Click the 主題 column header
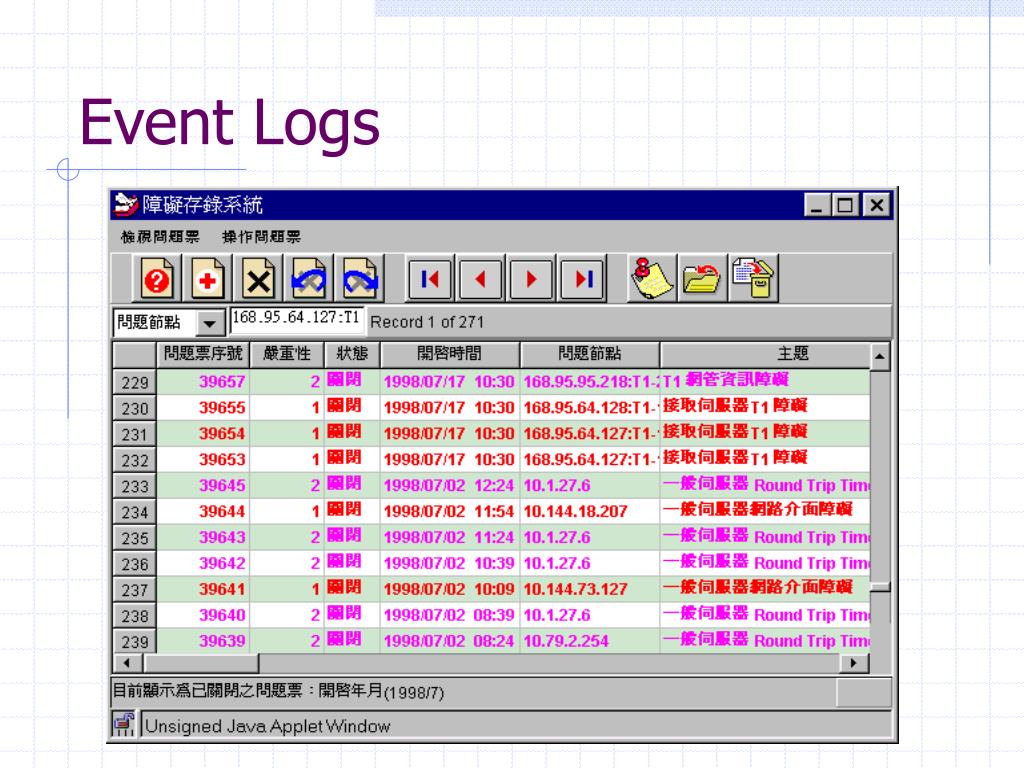The height and width of the screenshot is (768, 1024). pyautogui.click(x=765, y=355)
